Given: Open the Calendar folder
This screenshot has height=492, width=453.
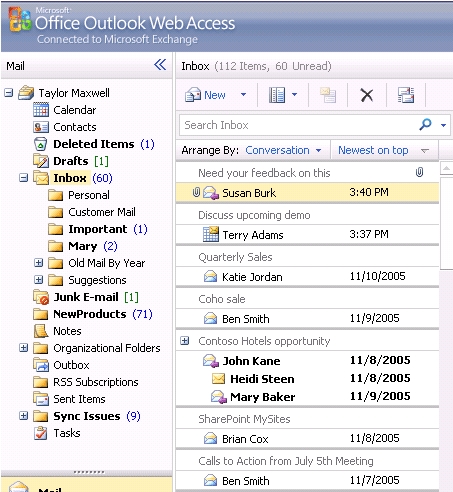Looking at the screenshot, I should coord(75,110).
